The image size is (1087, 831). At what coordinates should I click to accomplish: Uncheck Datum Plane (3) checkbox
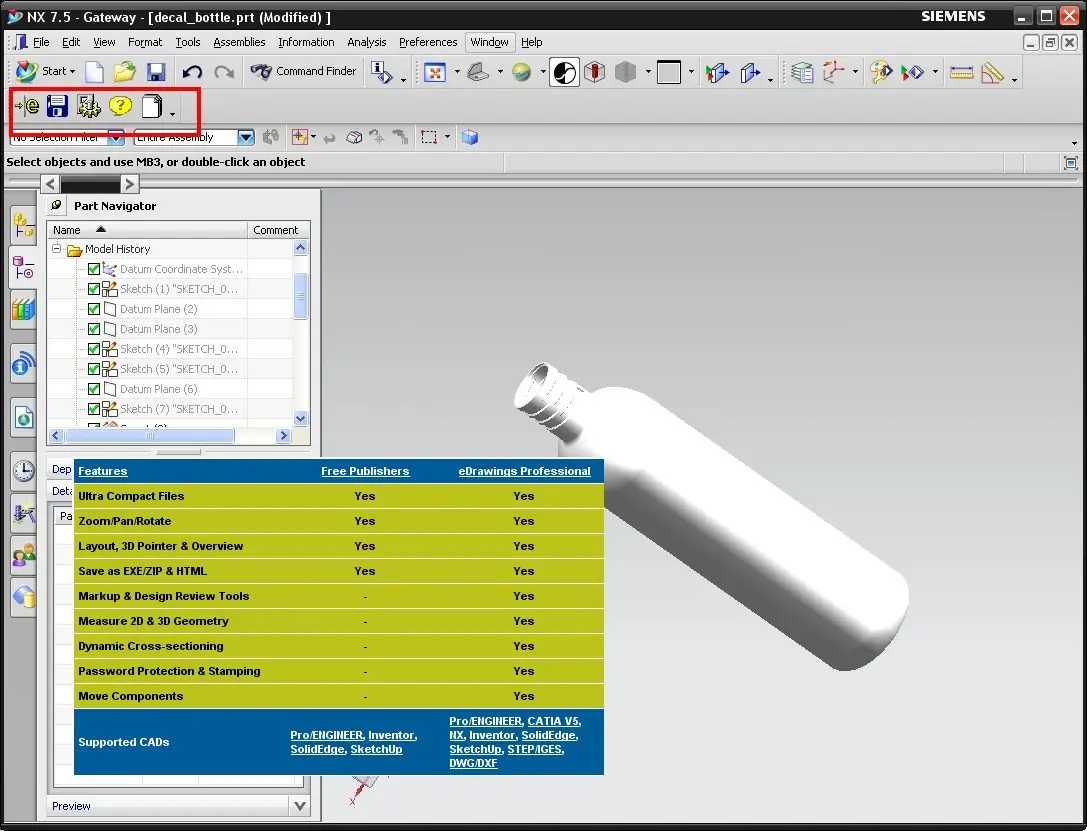(94, 329)
